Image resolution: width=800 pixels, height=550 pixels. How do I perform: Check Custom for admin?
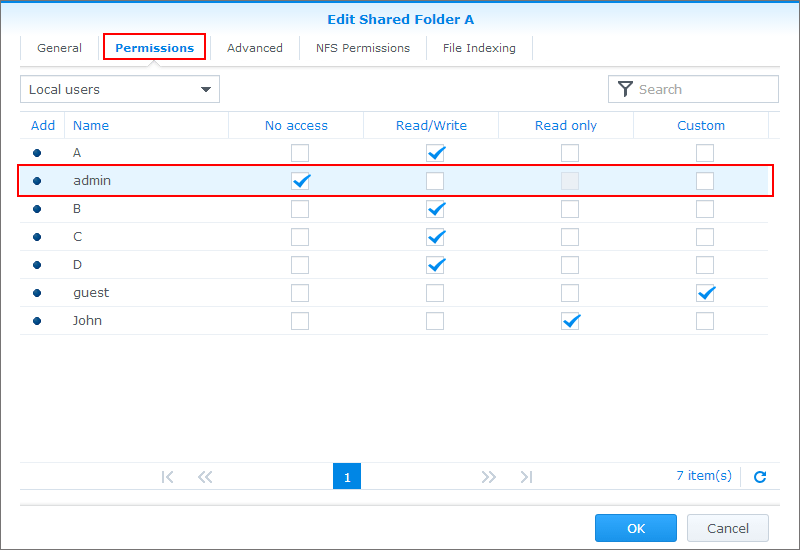pos(705,181)
